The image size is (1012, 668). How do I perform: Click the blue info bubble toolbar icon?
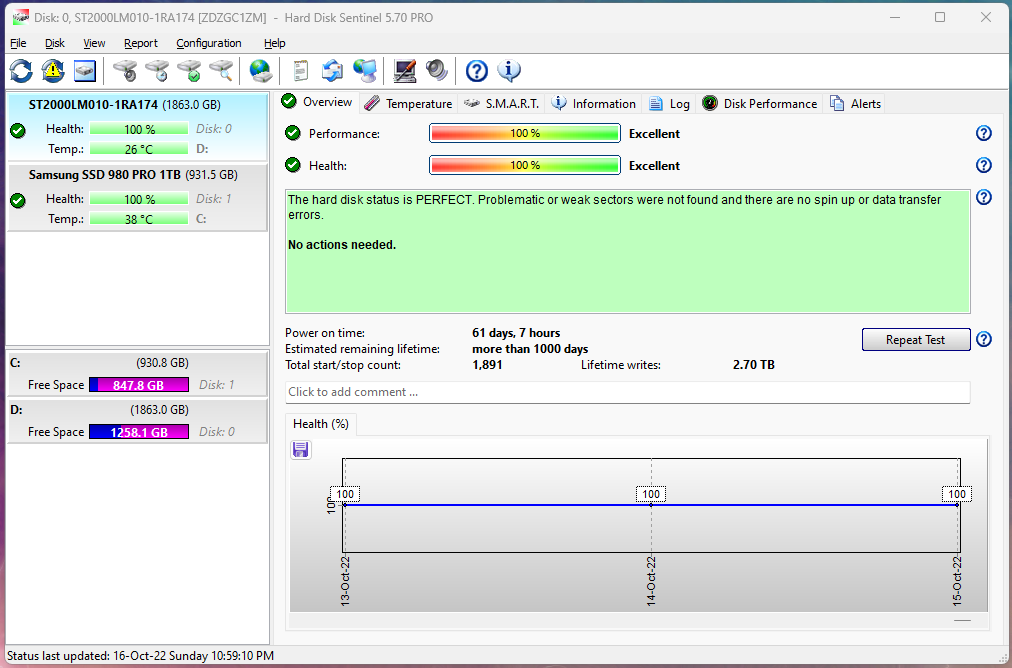tap(509, 70)
